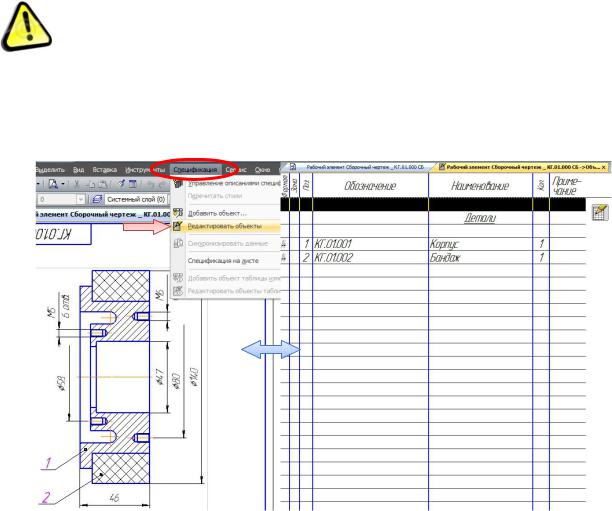Click the Детали section heading
This screenshot has height=511, width=612.
pos(480,218)
